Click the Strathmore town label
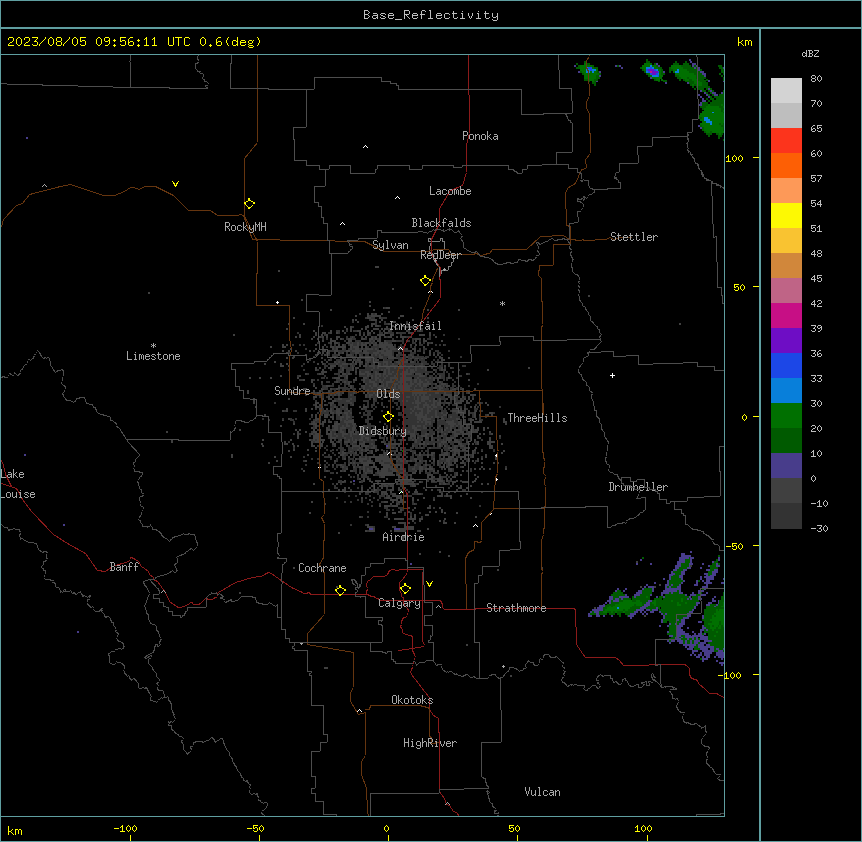The image size is (862, 842). (516, 608)
